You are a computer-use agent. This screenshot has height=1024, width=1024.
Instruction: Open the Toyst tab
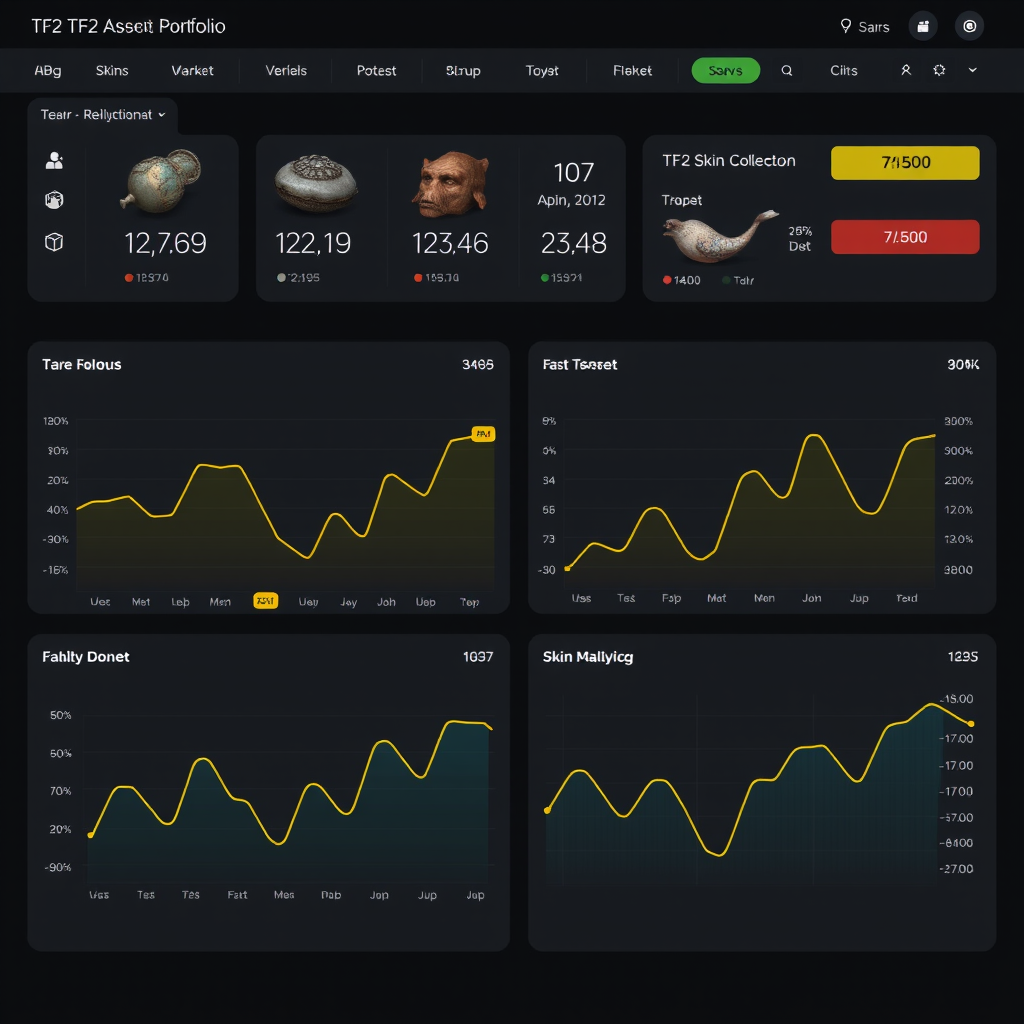[x=542, y=71]
